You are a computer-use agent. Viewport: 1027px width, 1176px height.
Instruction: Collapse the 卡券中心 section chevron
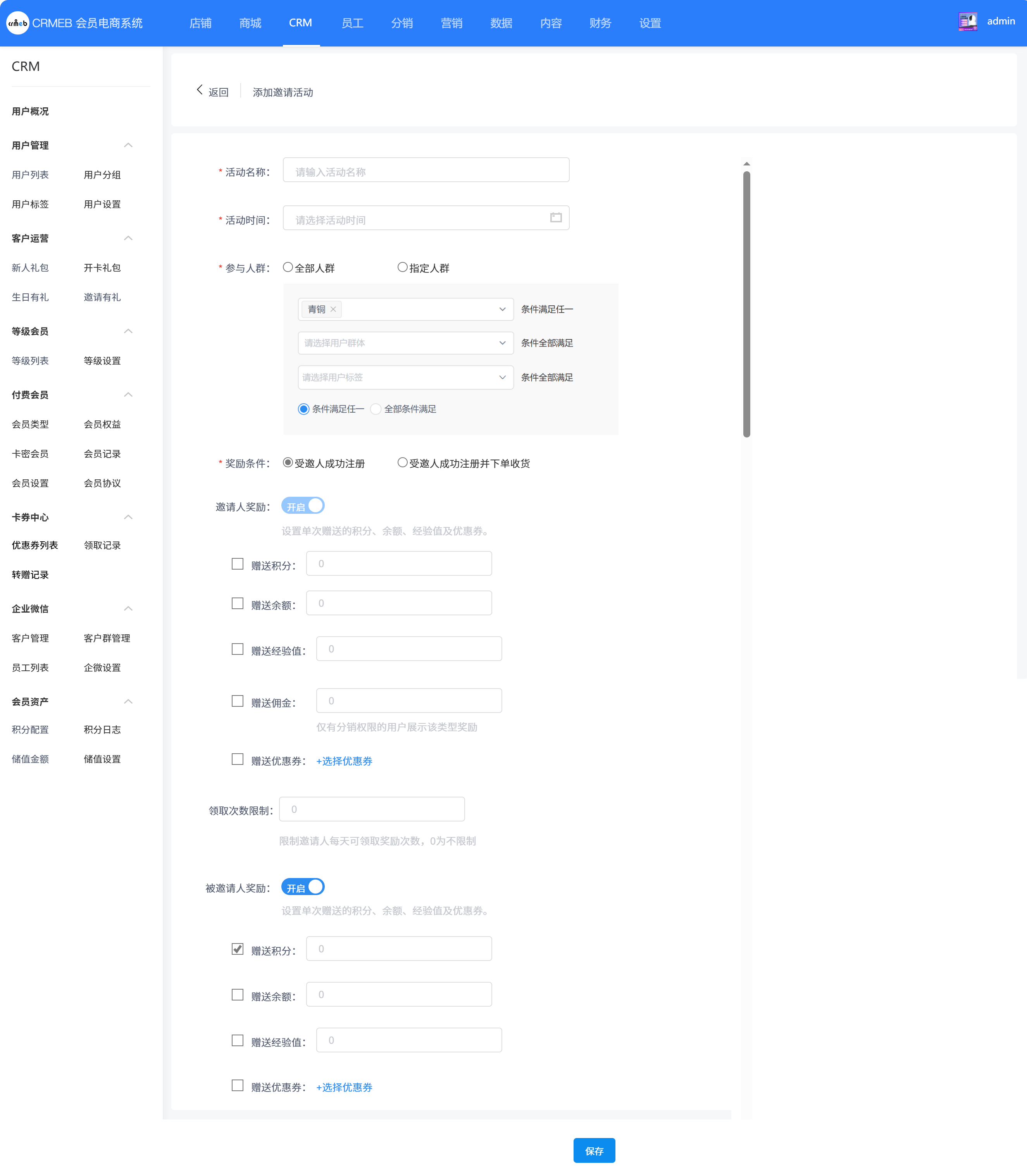128,518
